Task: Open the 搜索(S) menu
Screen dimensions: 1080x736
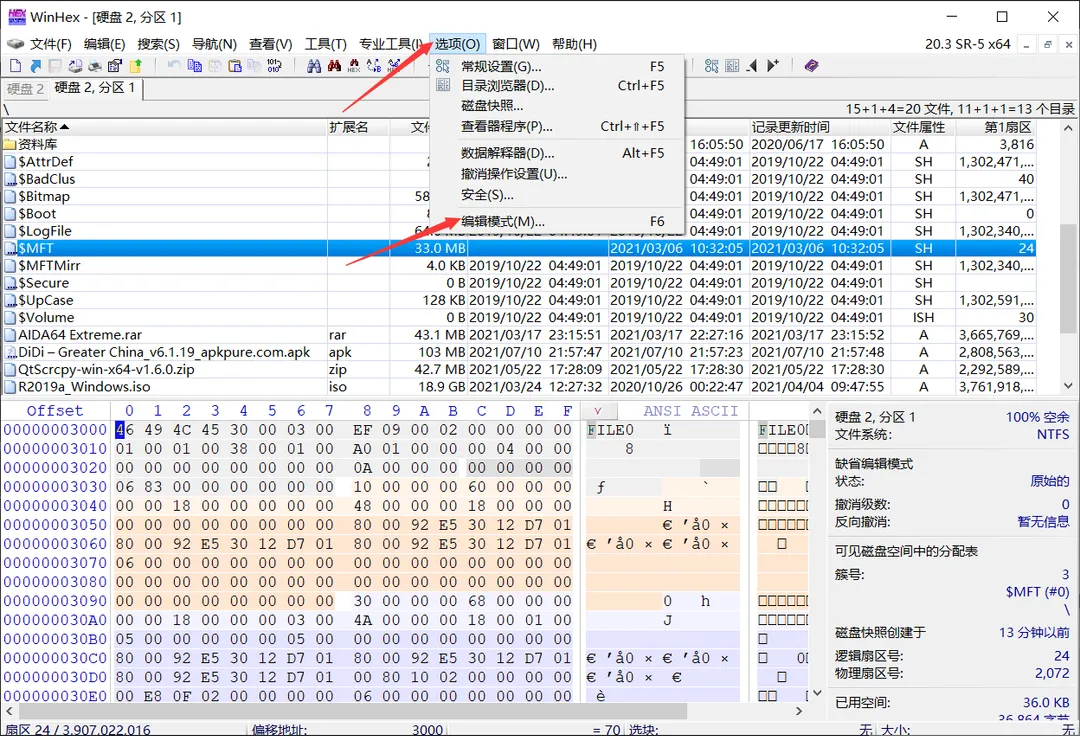Action: pyautogui.click(x=158, y=44)
